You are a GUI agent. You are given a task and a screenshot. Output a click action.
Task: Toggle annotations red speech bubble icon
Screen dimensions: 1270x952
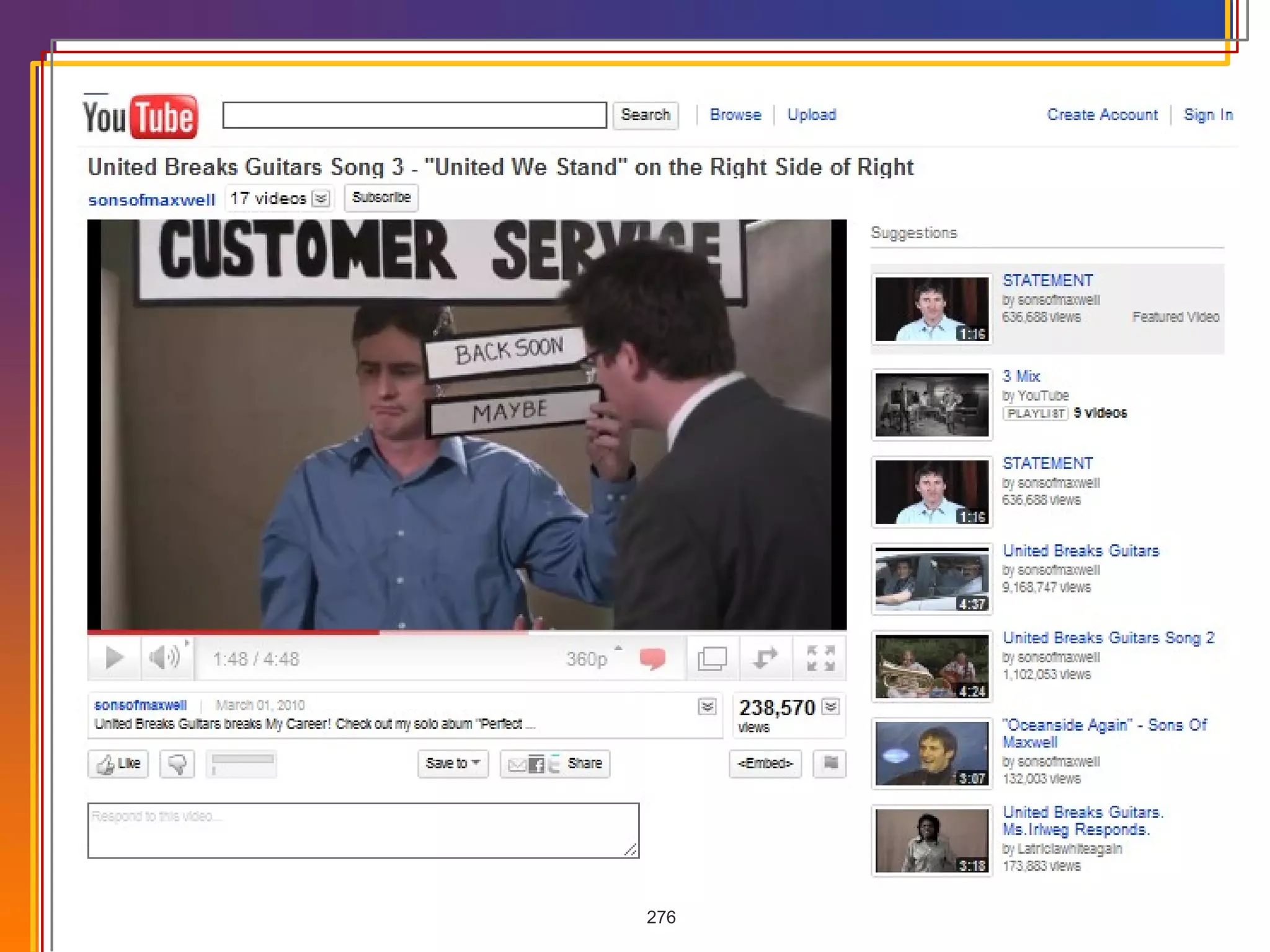coord(652,659)
